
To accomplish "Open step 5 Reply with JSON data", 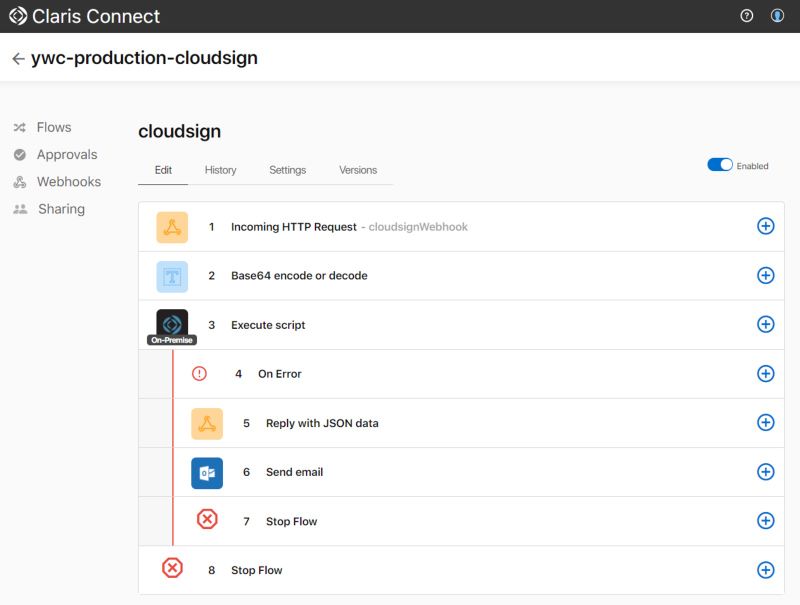I will click(322, 423).
